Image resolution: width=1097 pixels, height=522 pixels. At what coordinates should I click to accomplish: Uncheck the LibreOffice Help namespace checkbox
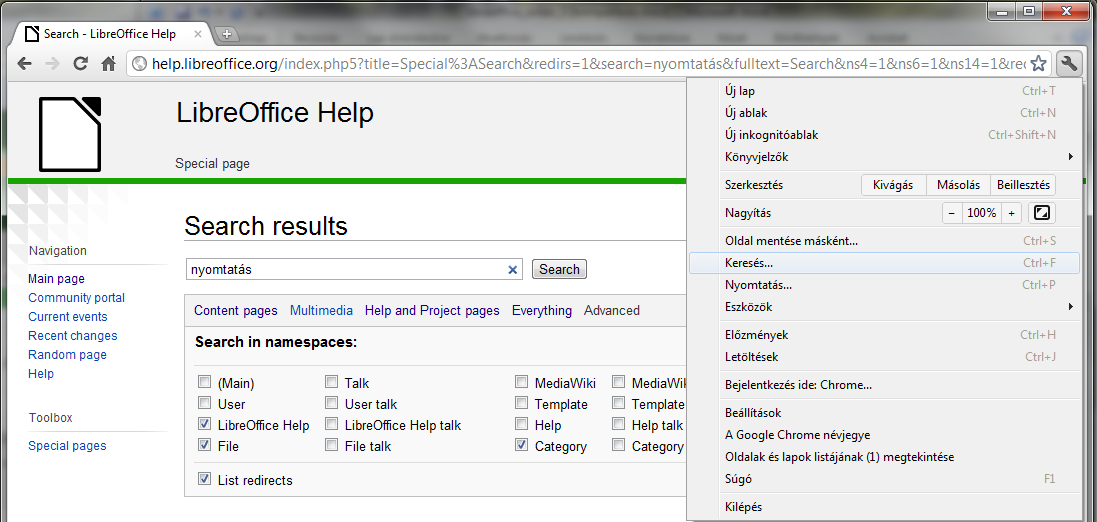pyautogui.click(x=204, y=424)
